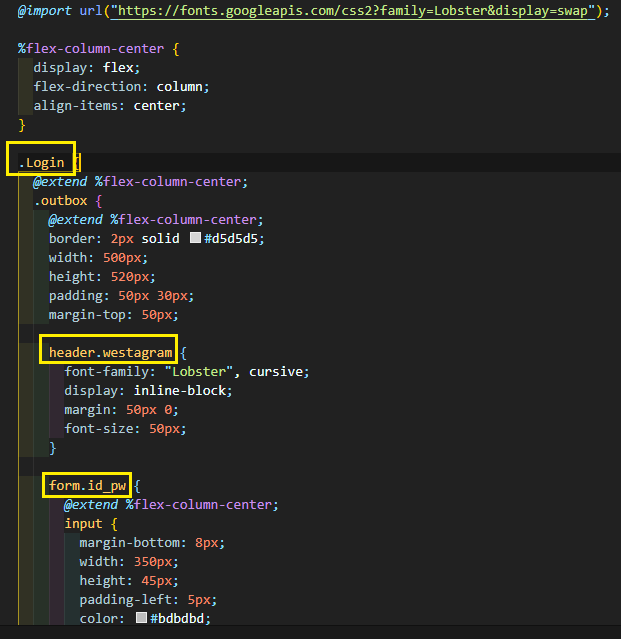This screenshot has width=621, height=639.
Task: Click 'flex-direction: column;' line
Action: [x=121, y=87]
